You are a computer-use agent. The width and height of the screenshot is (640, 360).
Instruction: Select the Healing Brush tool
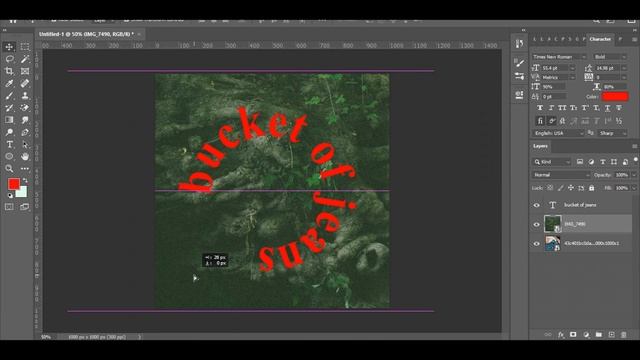(x=25, y=84)
